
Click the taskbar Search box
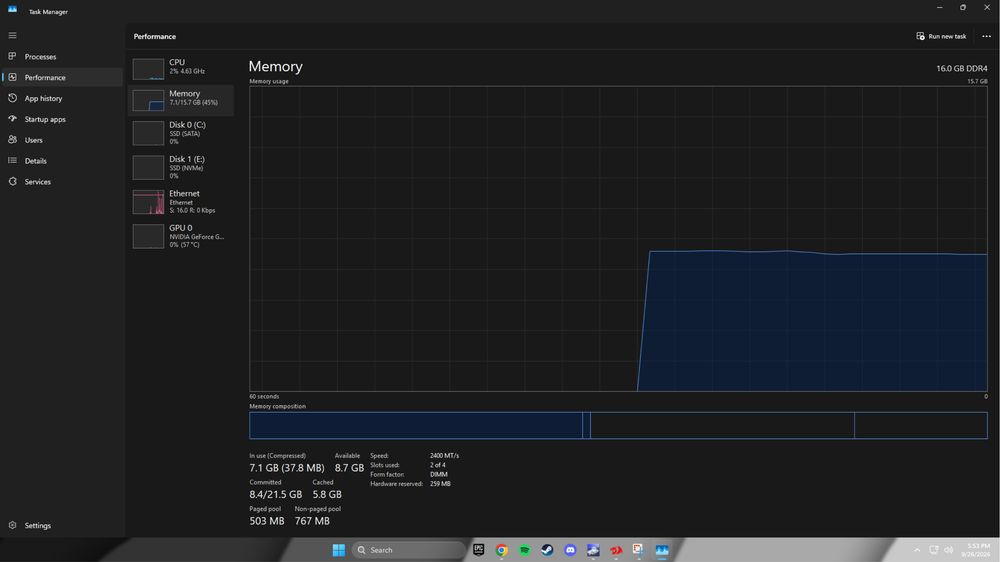408,550
